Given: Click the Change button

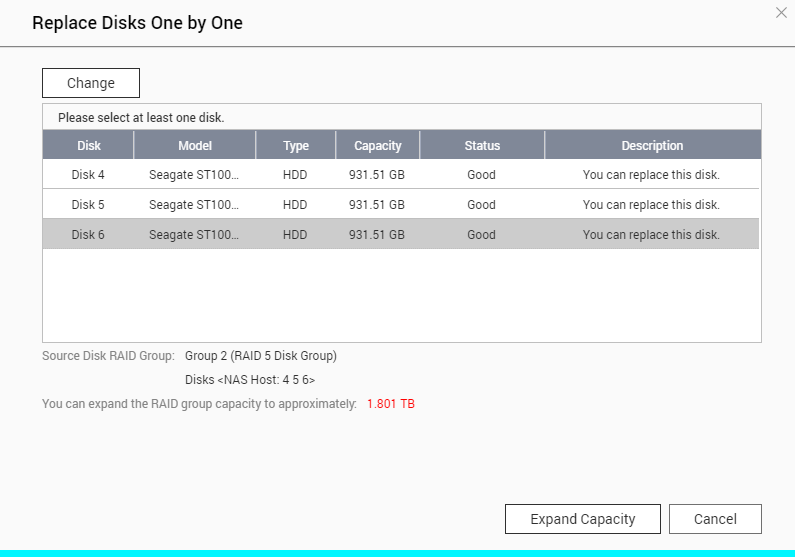Looking at the screenshot, I should click(91, 83).
